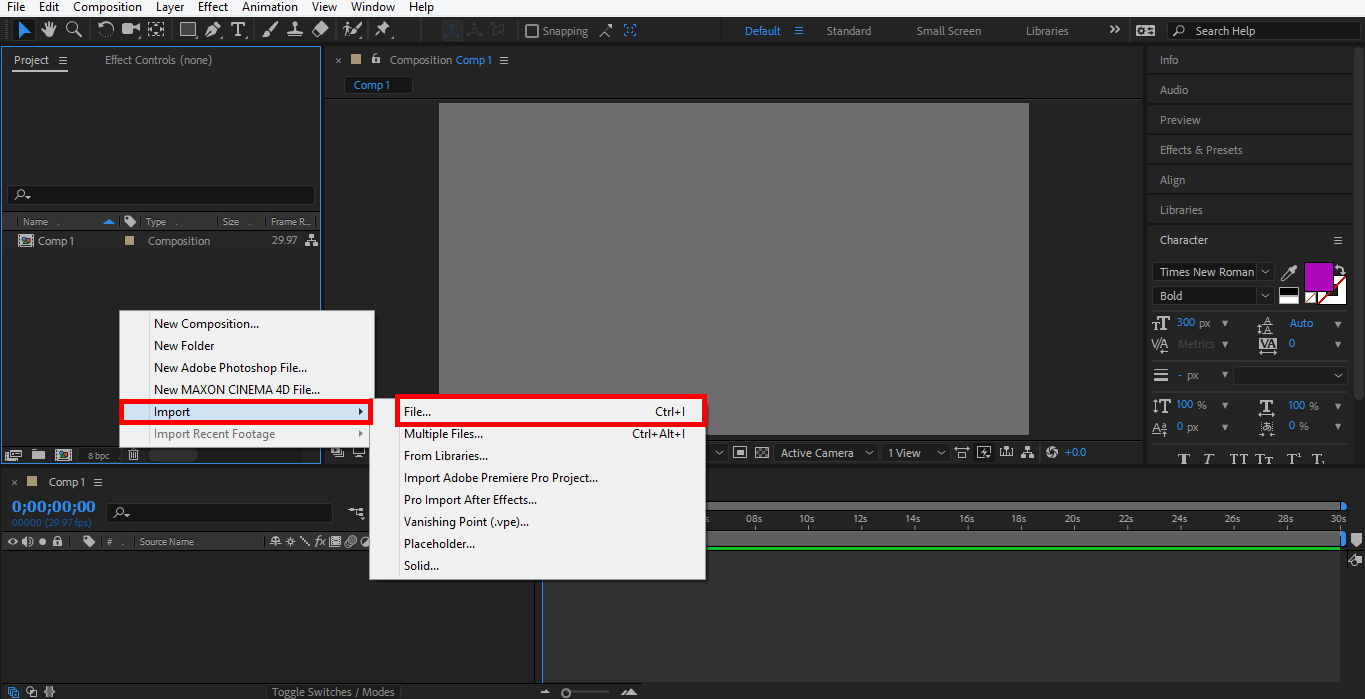Open the composition flowchart icon in viewer
This screenshot has width=1365, height=699.
(1027, 453)
